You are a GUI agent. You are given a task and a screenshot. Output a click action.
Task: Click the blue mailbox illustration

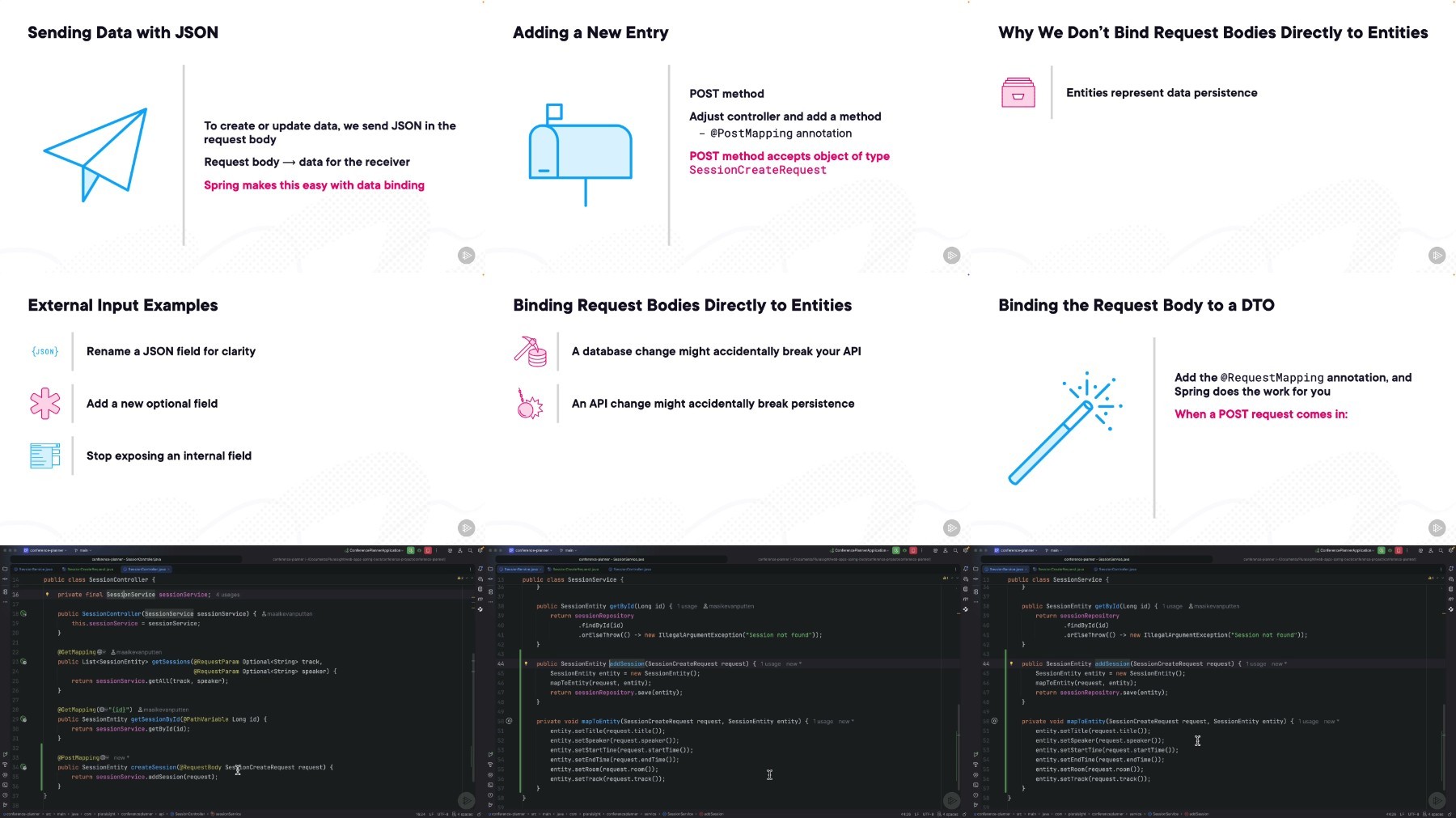click(x=580, y=154)
